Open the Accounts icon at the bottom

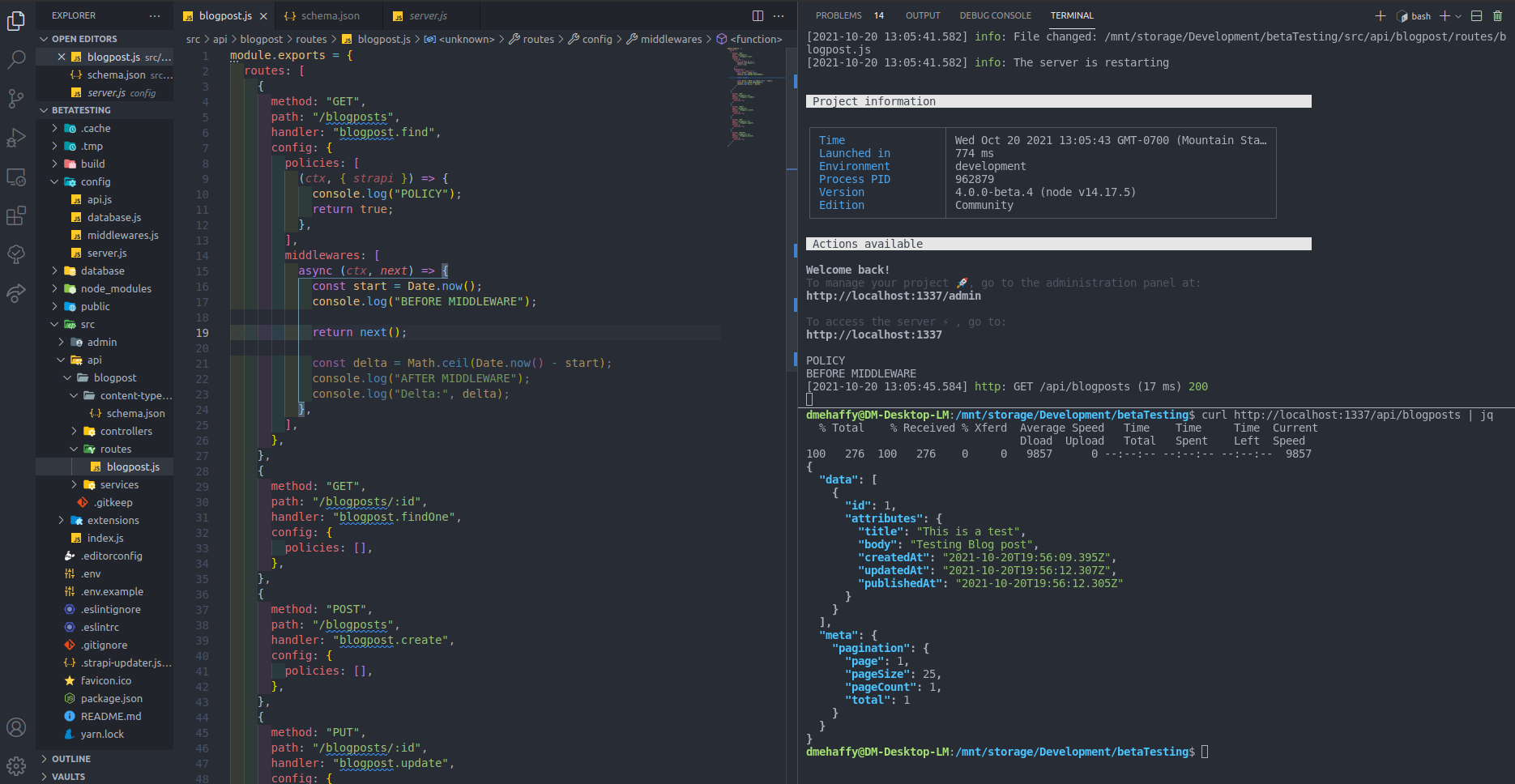[x=16, y=726]
